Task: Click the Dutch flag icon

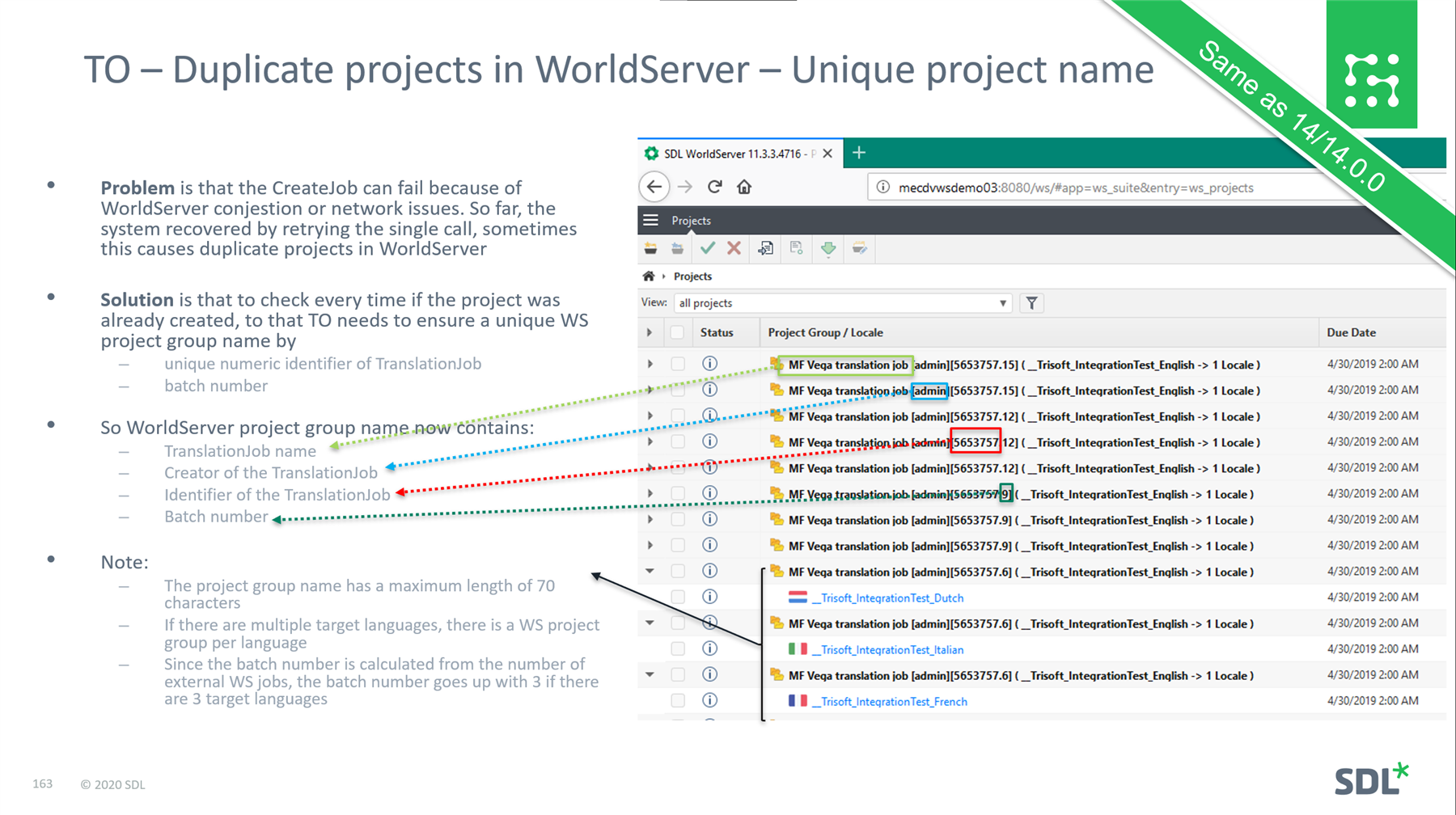Action: coord(798,598)
